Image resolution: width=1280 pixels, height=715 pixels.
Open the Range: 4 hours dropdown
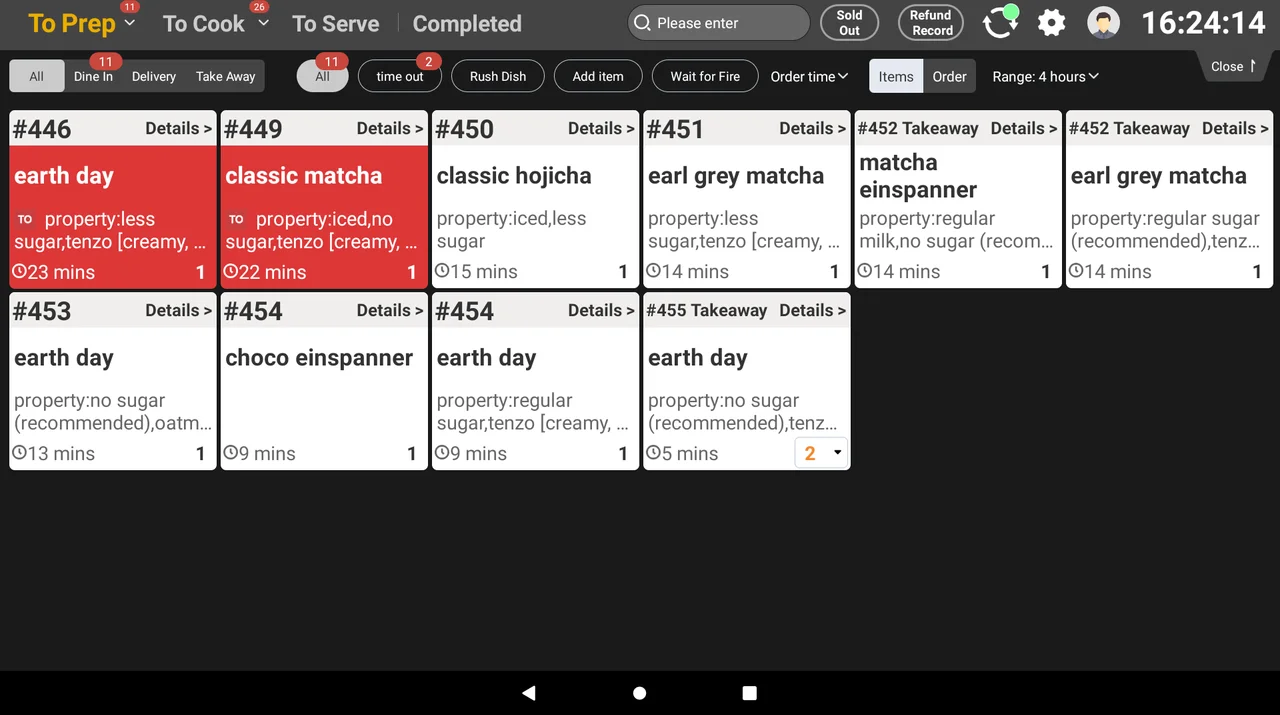(1045, 76)
